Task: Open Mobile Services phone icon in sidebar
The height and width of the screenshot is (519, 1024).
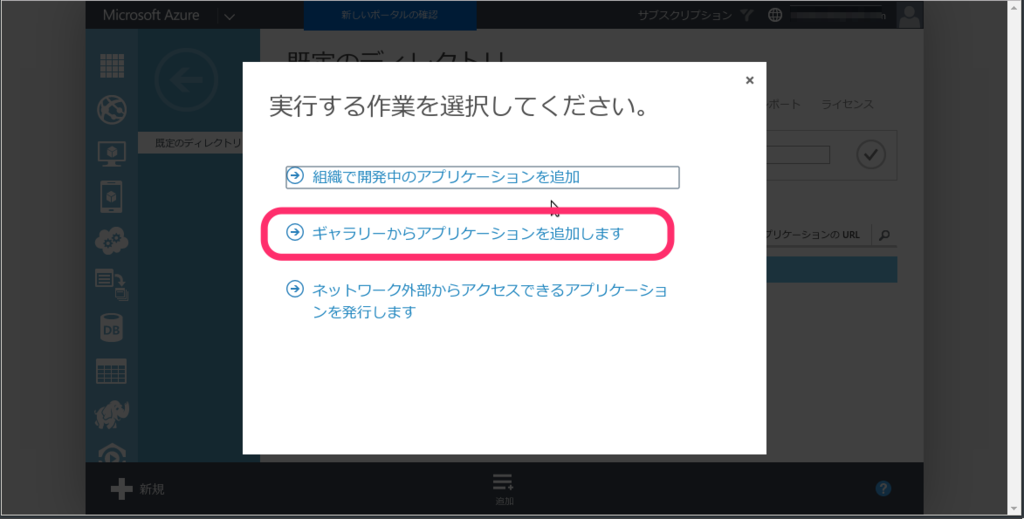Action: [112, 197]
